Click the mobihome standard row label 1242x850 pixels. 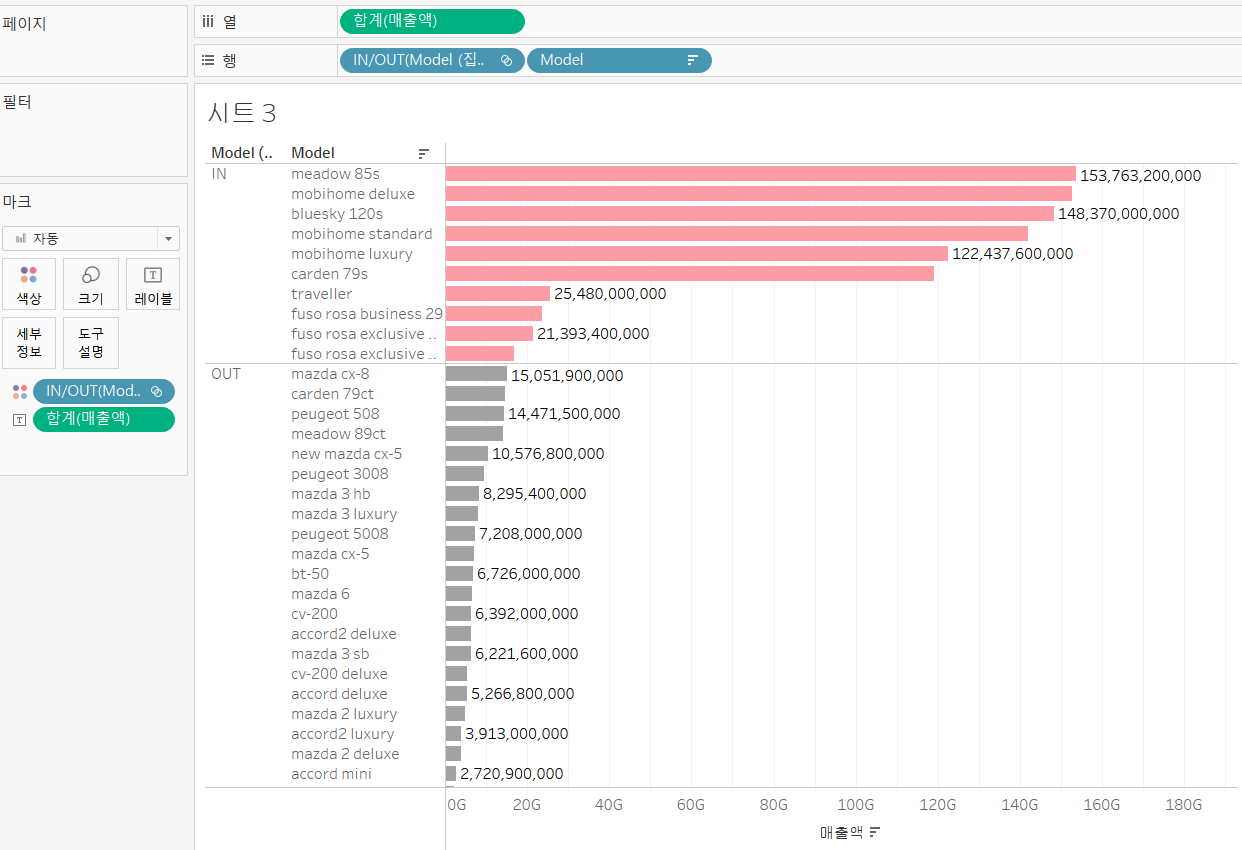click(362, 234)
